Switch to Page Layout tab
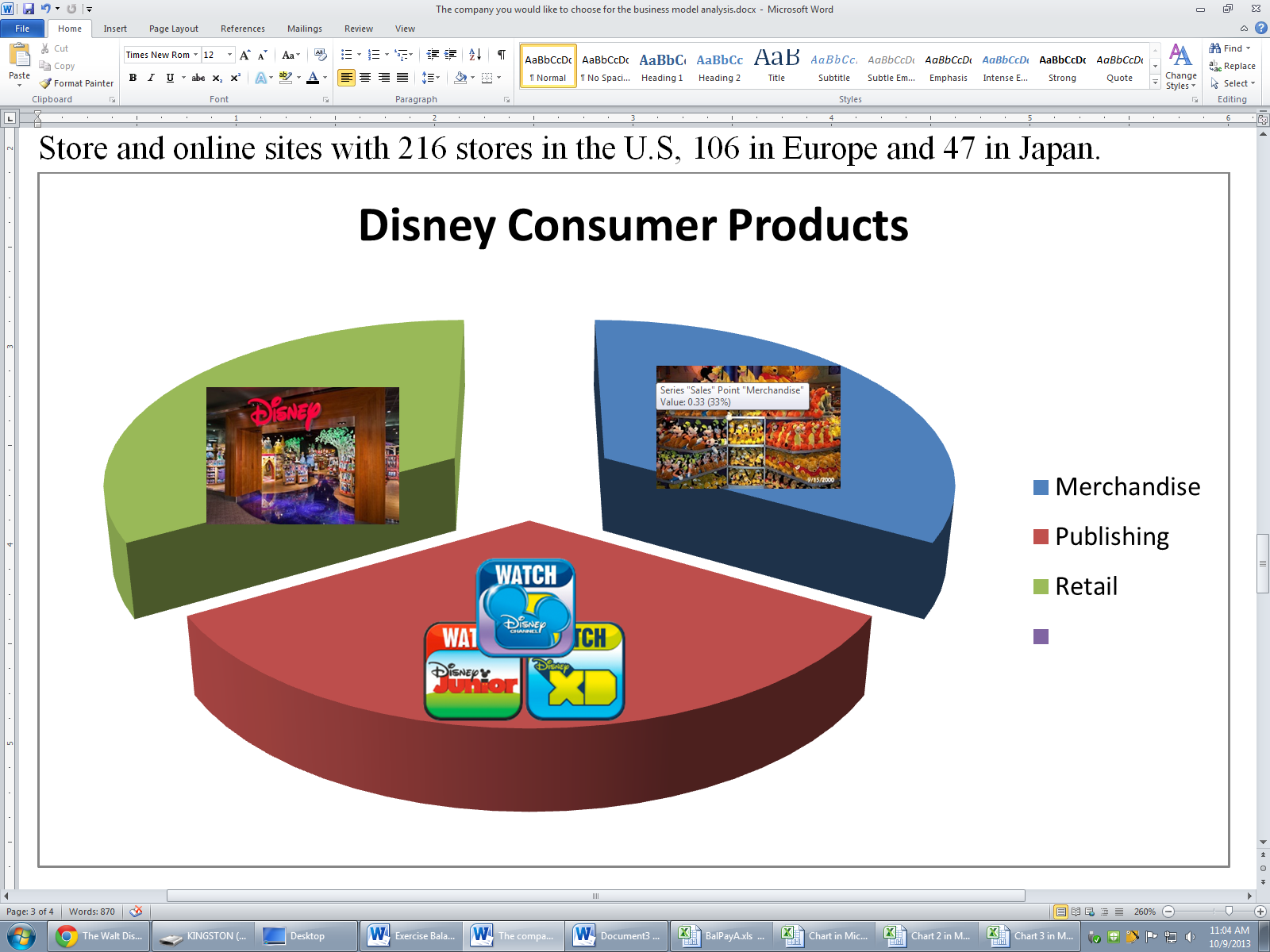The image size is (1270, 952). point(174,29)
